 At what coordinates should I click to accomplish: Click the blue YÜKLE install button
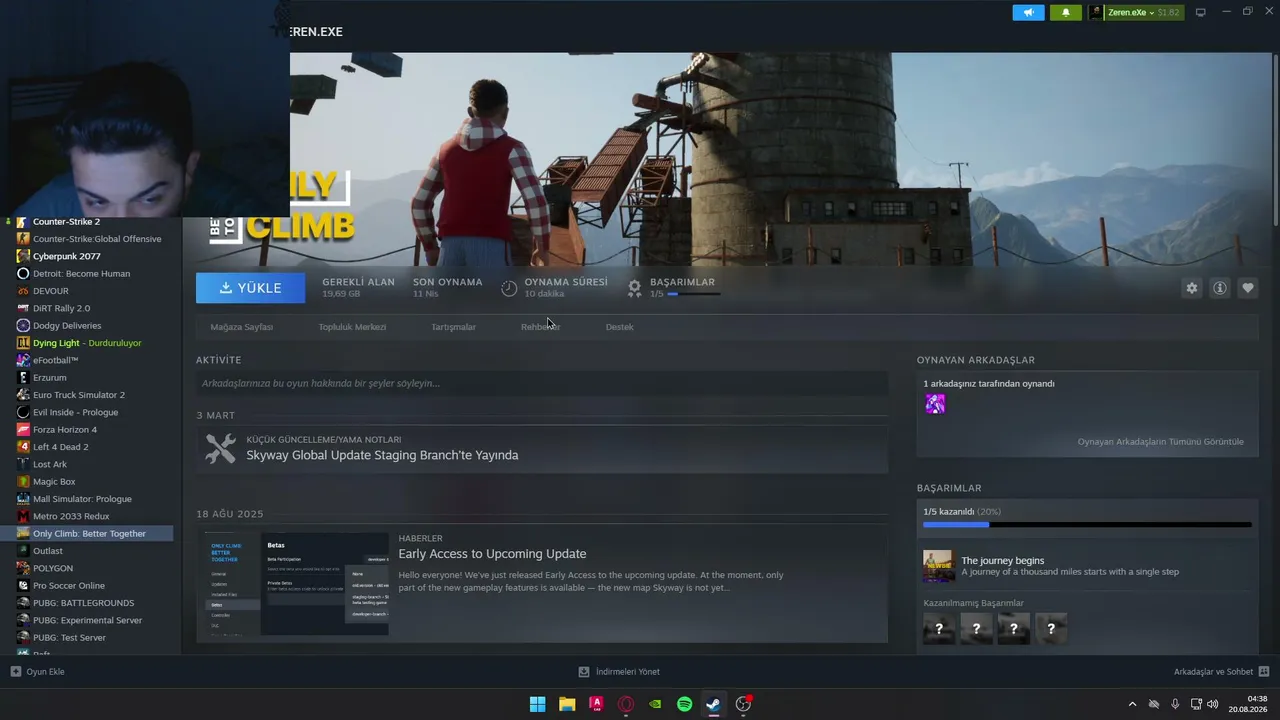coord(251,288)
